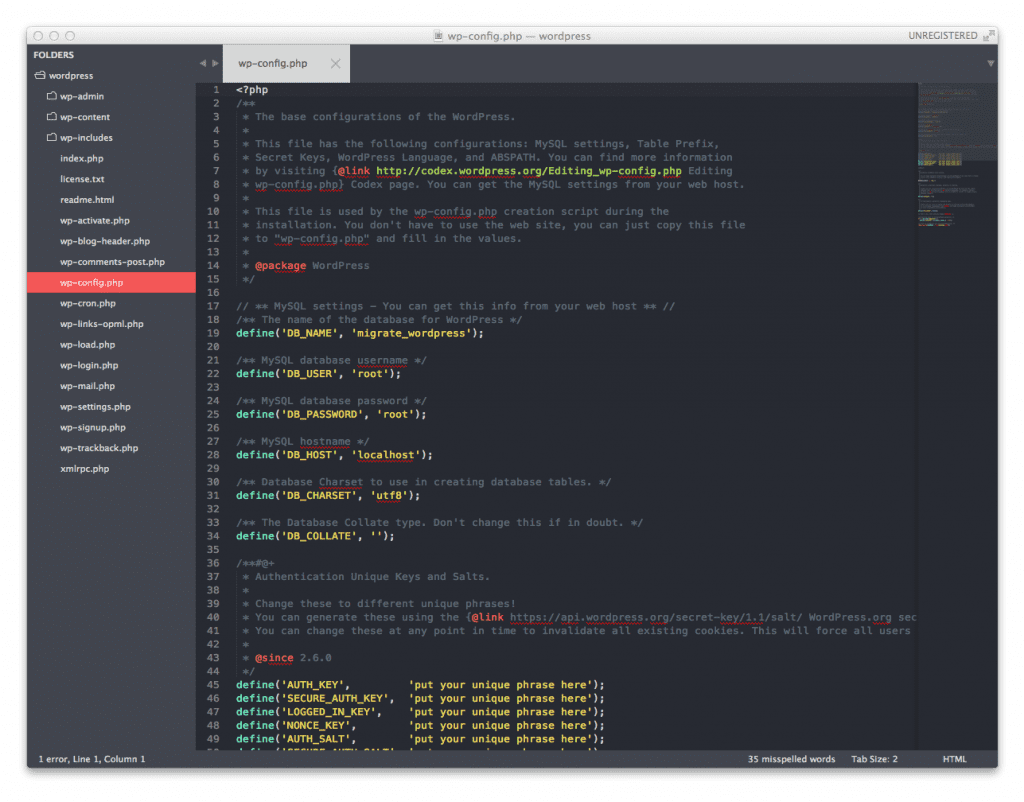1024x802 pixels.
Task: Click the Tab Size: 2 status item
Action: (874, 759)
